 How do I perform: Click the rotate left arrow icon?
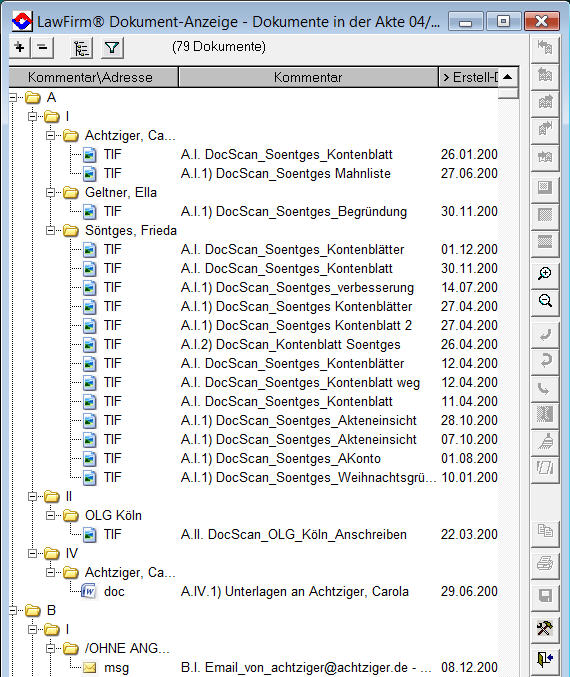(x=545, y=334)
